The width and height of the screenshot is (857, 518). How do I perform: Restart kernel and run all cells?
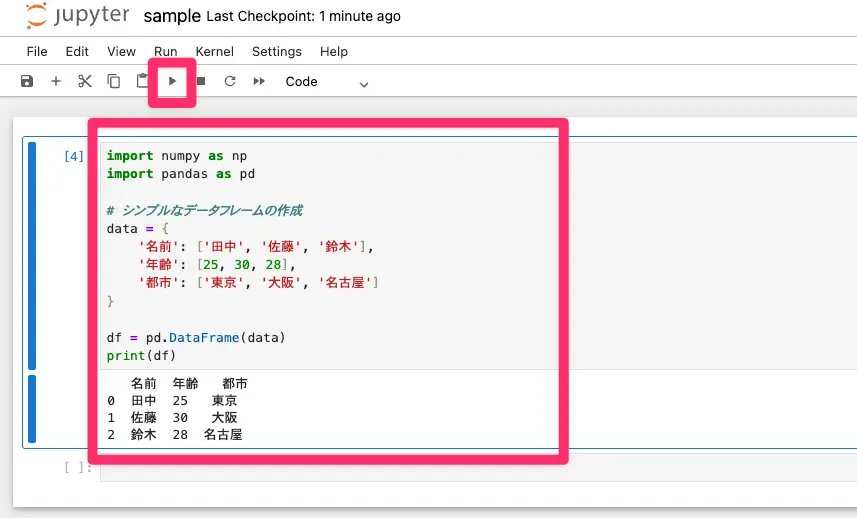point(259,81)
